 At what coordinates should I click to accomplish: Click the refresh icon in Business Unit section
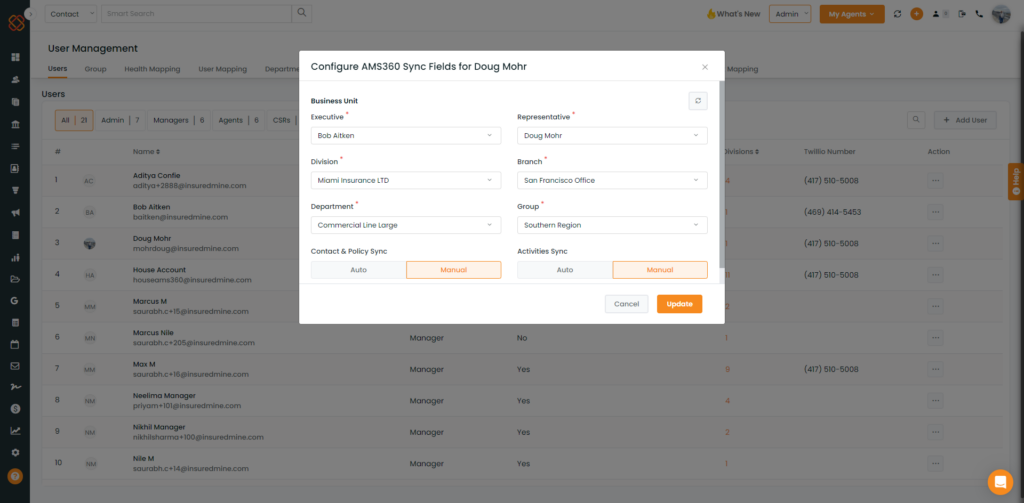698,101
